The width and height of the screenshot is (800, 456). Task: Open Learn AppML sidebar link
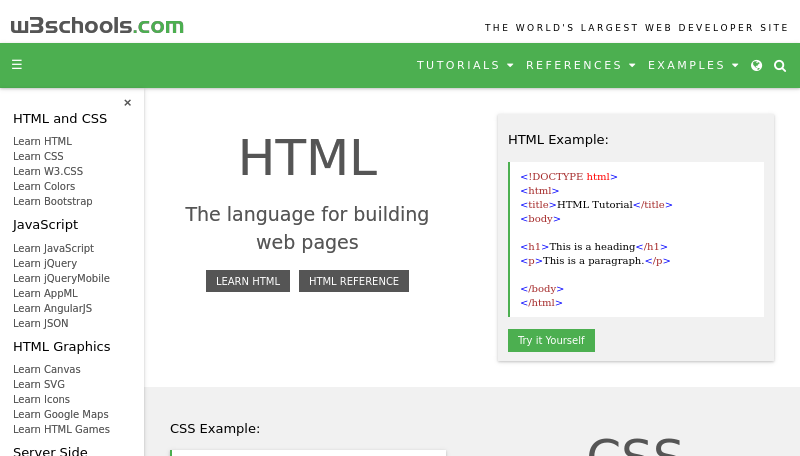pos(45,293)
